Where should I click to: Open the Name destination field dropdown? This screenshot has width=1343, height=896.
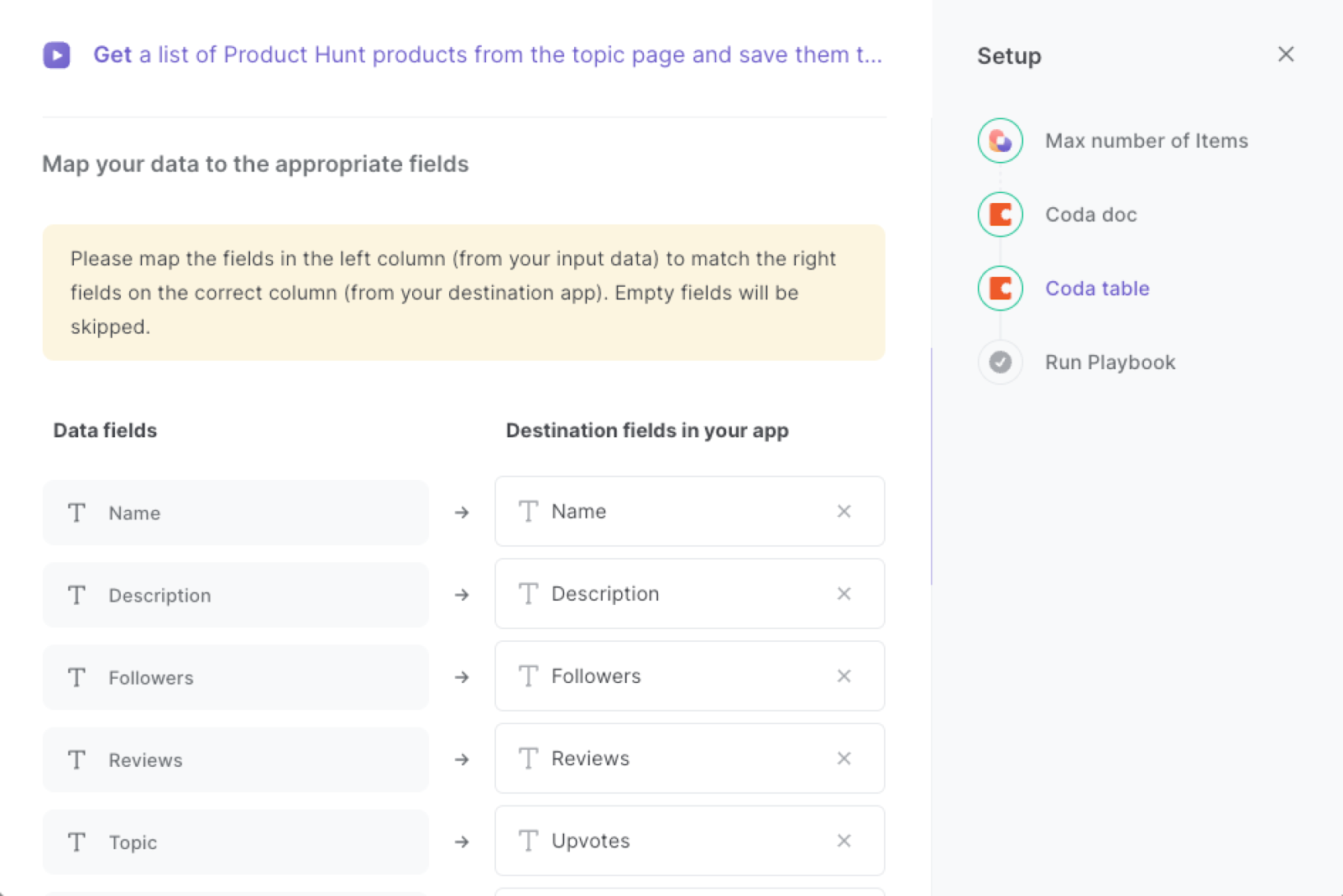(690, 511)
